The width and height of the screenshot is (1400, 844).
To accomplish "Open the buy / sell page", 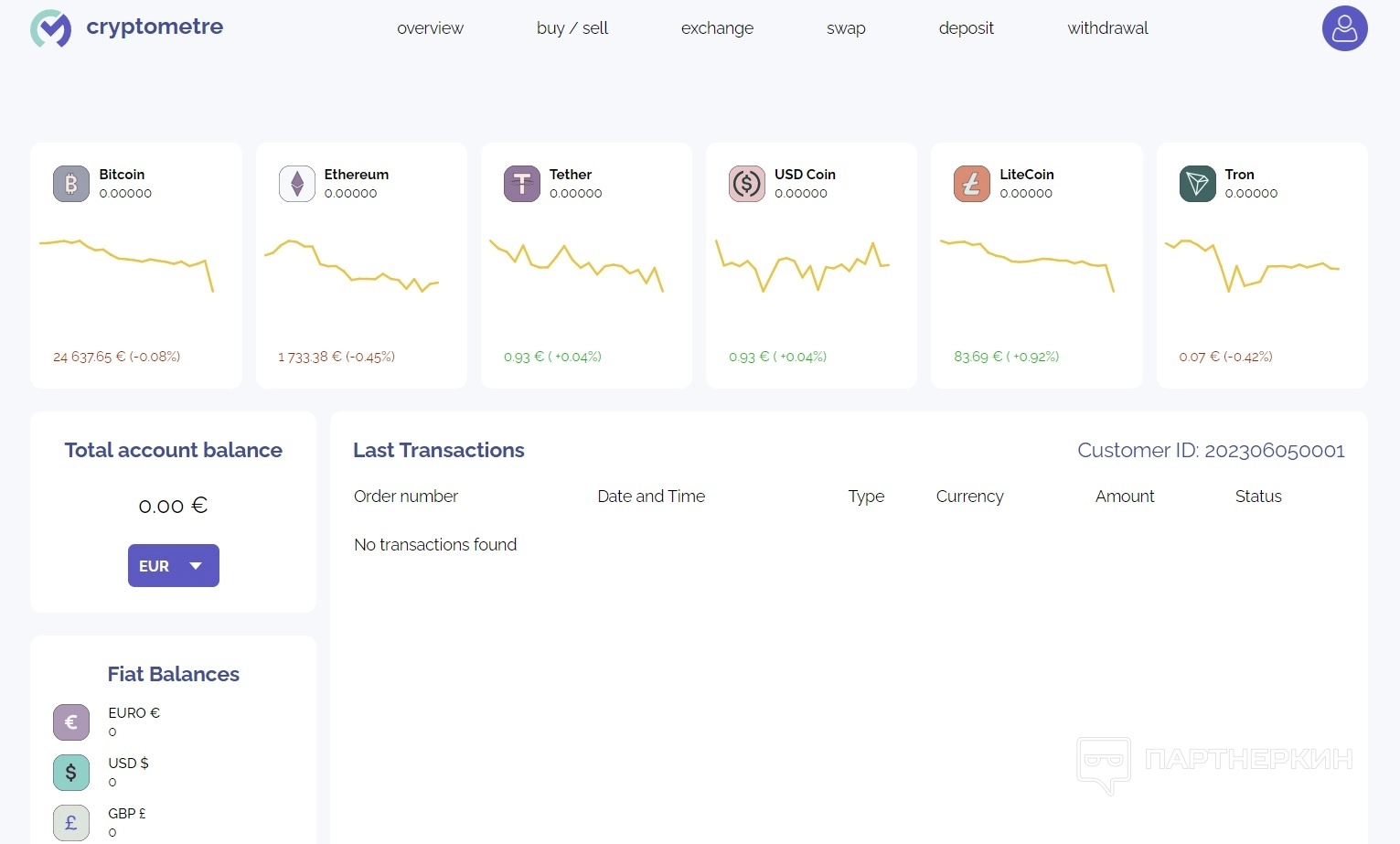I will (572, 28).
